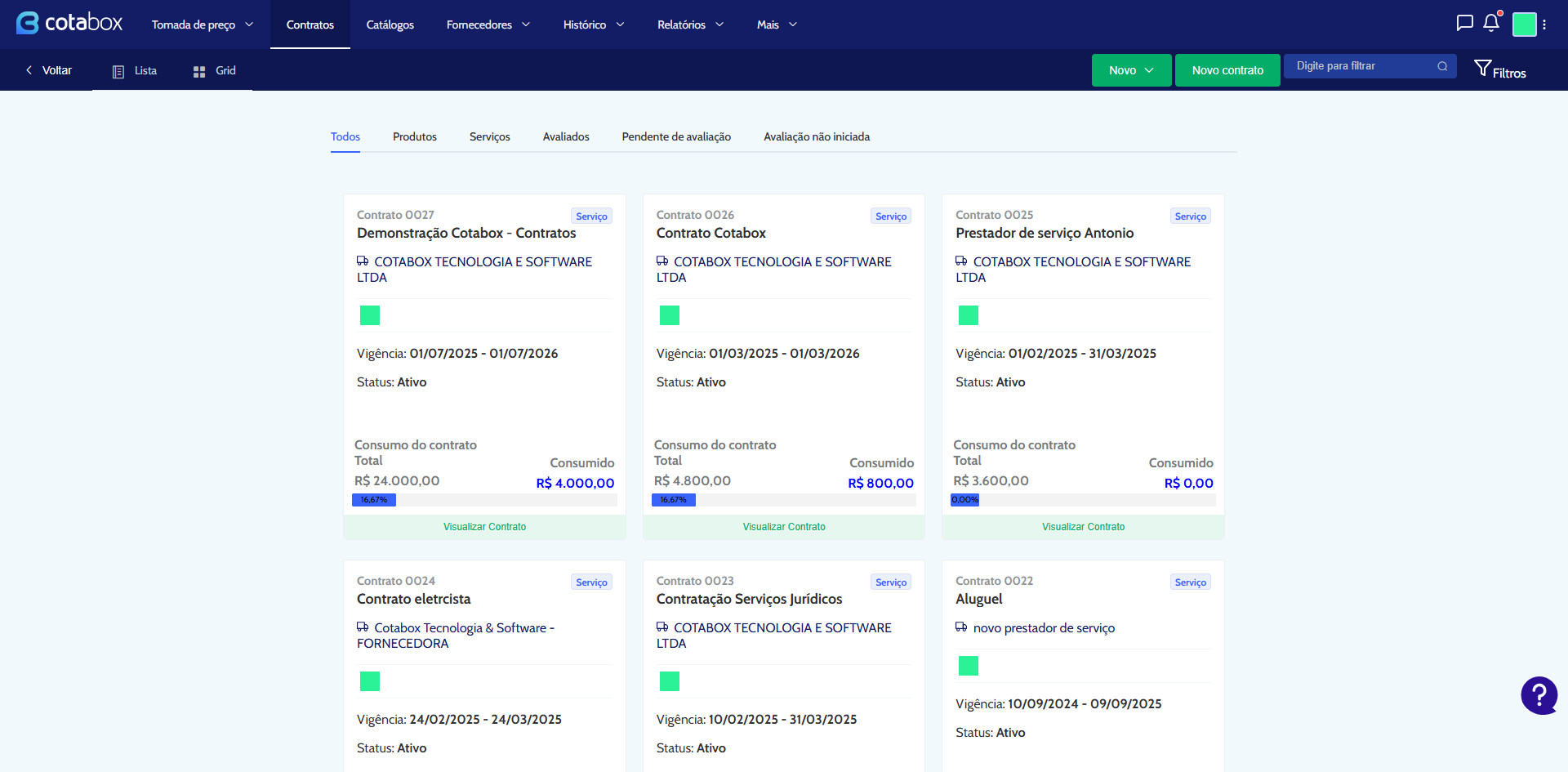Switch to the Produtos tab
Screen dimensions: 1568x772
(x=415, y=137)
